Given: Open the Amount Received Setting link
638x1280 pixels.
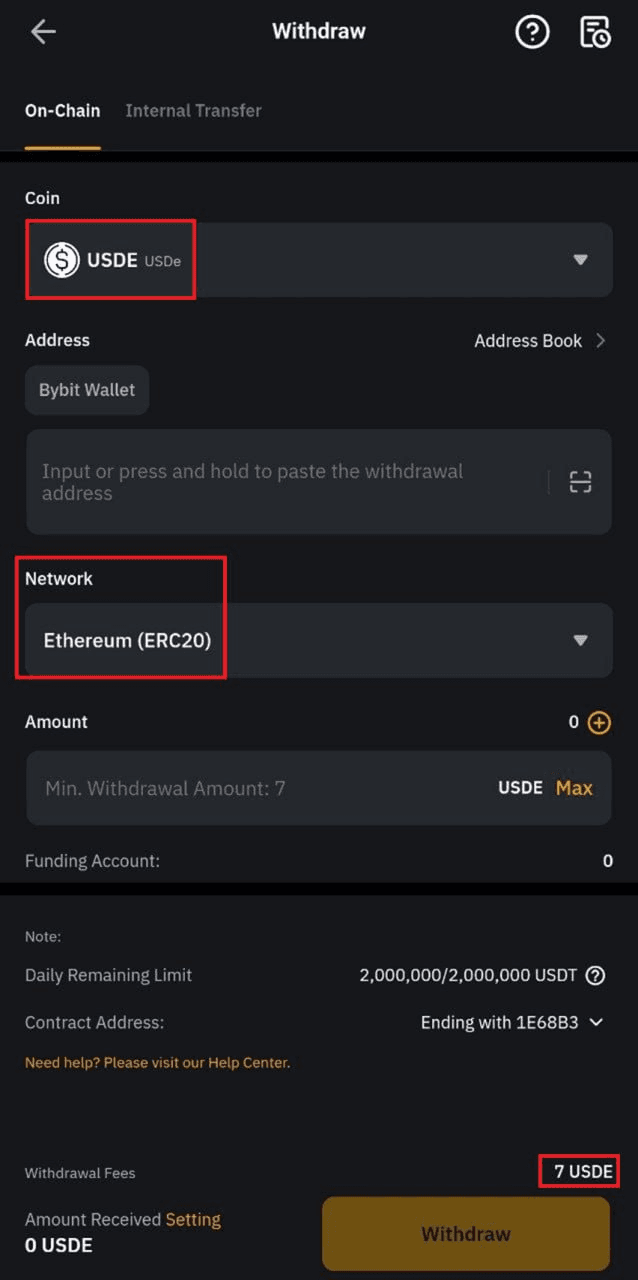Looking at the screenshot, I should tap(193, 1220).
